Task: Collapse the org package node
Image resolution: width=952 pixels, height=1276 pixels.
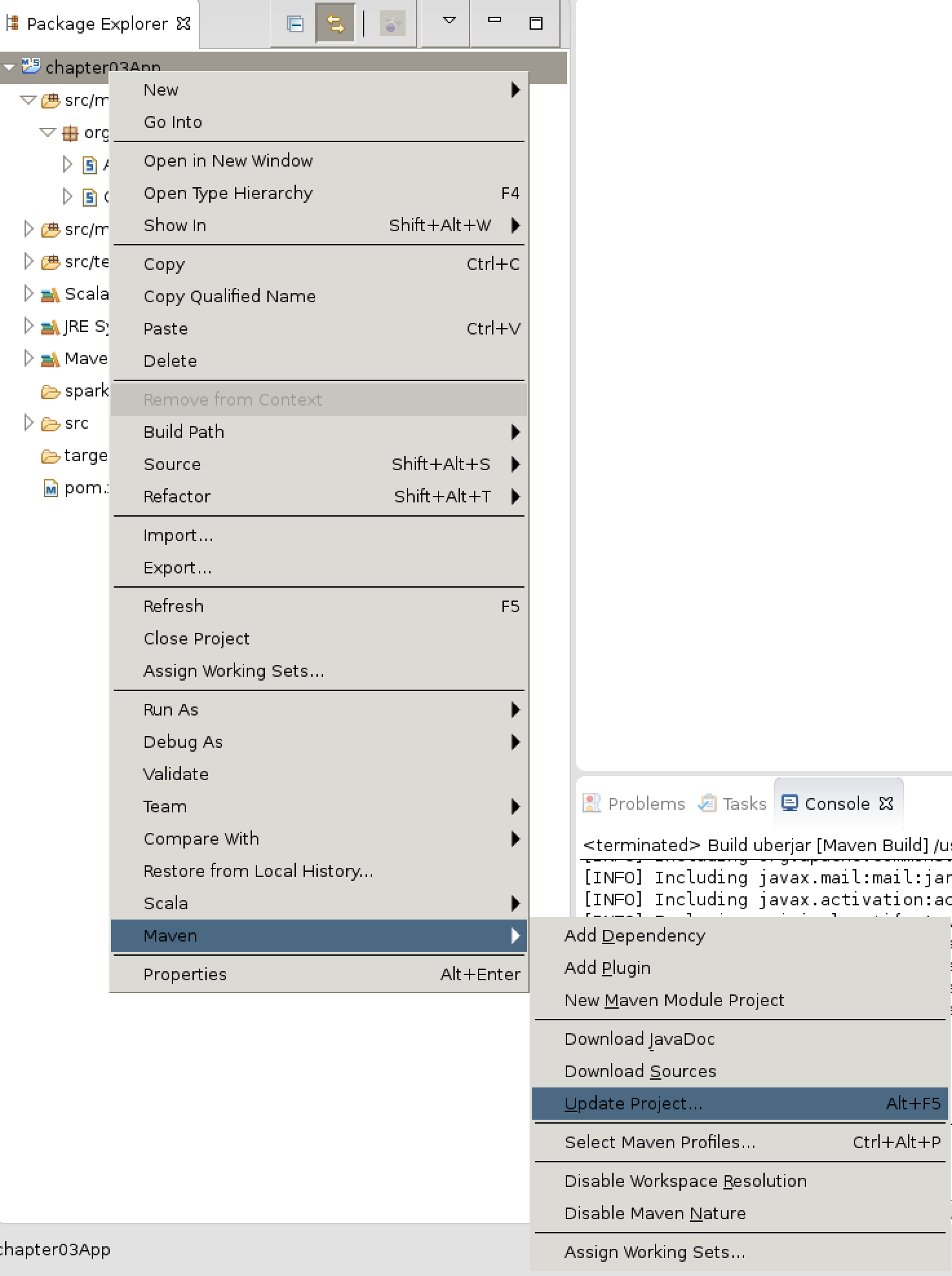Action: coord(47,132)
